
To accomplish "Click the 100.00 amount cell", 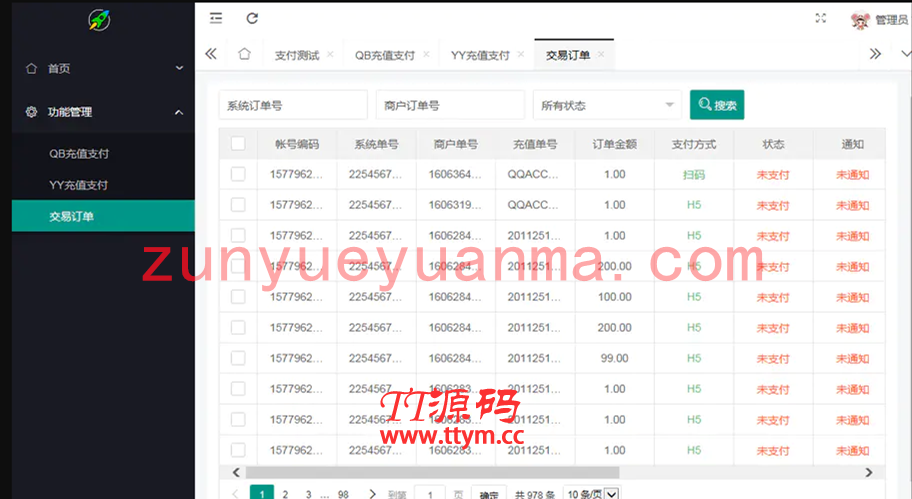I will [614, 297].
